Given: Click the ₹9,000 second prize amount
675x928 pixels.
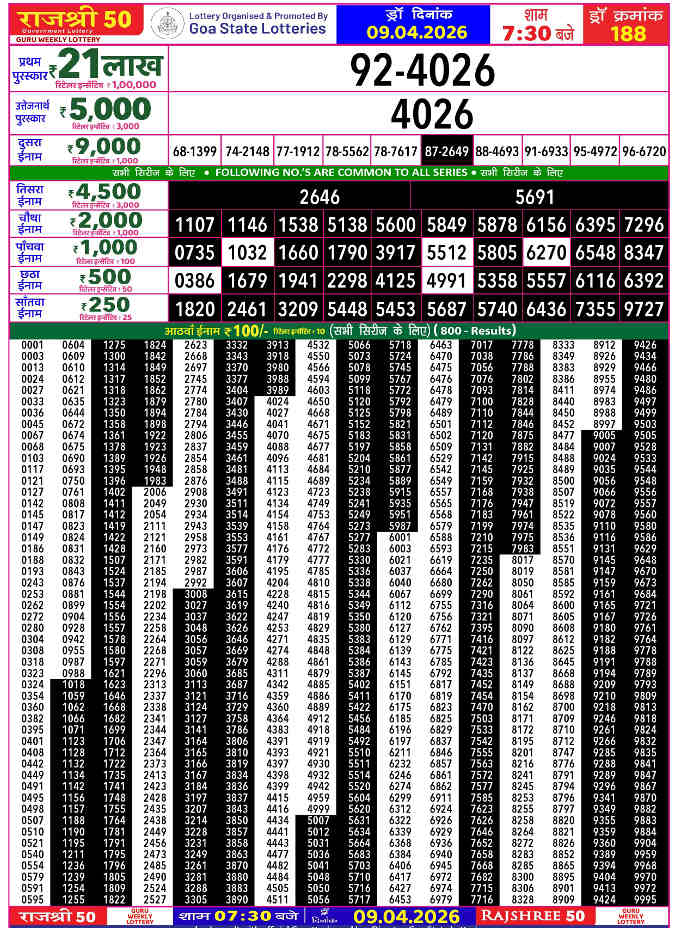Looking at the screenshot, I should 104,146.
